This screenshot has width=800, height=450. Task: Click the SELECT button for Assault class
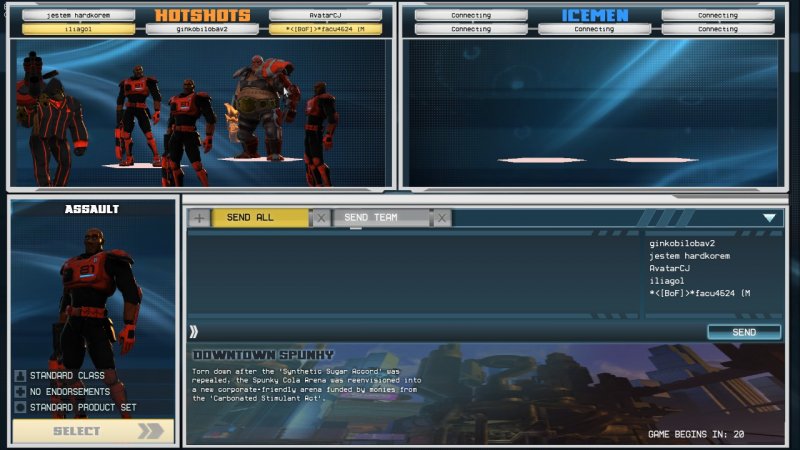[x=93, y=431]
